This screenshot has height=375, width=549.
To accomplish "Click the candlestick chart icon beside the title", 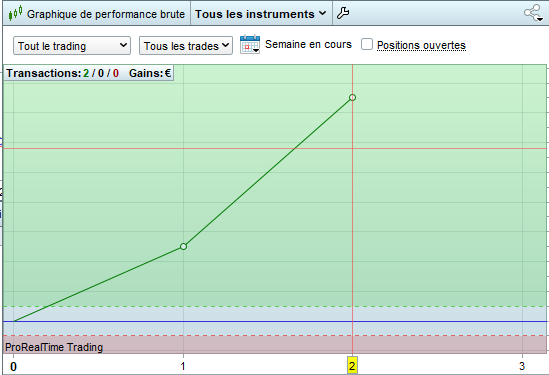I will [x=15, y=13].
